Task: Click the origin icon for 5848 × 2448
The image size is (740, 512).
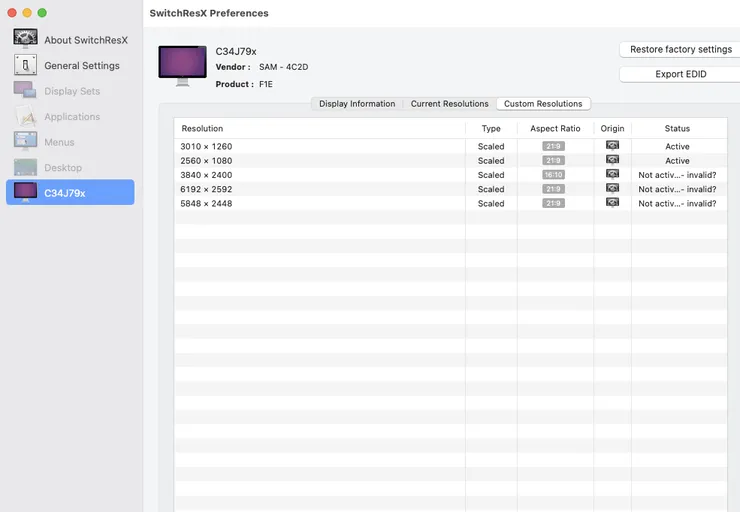Action: point(612,203)
